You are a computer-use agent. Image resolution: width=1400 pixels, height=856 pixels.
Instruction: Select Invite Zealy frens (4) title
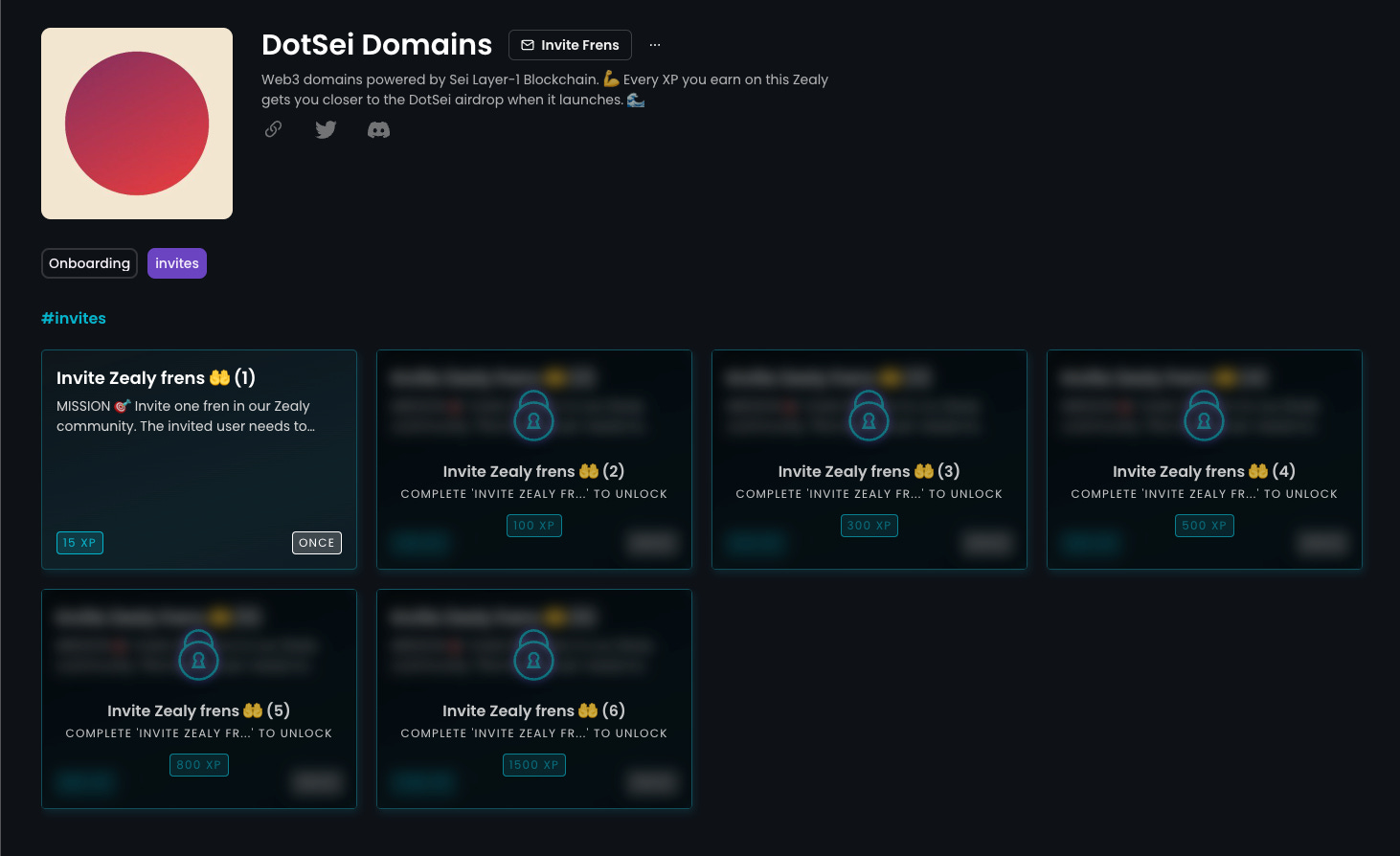[1205, 471]
